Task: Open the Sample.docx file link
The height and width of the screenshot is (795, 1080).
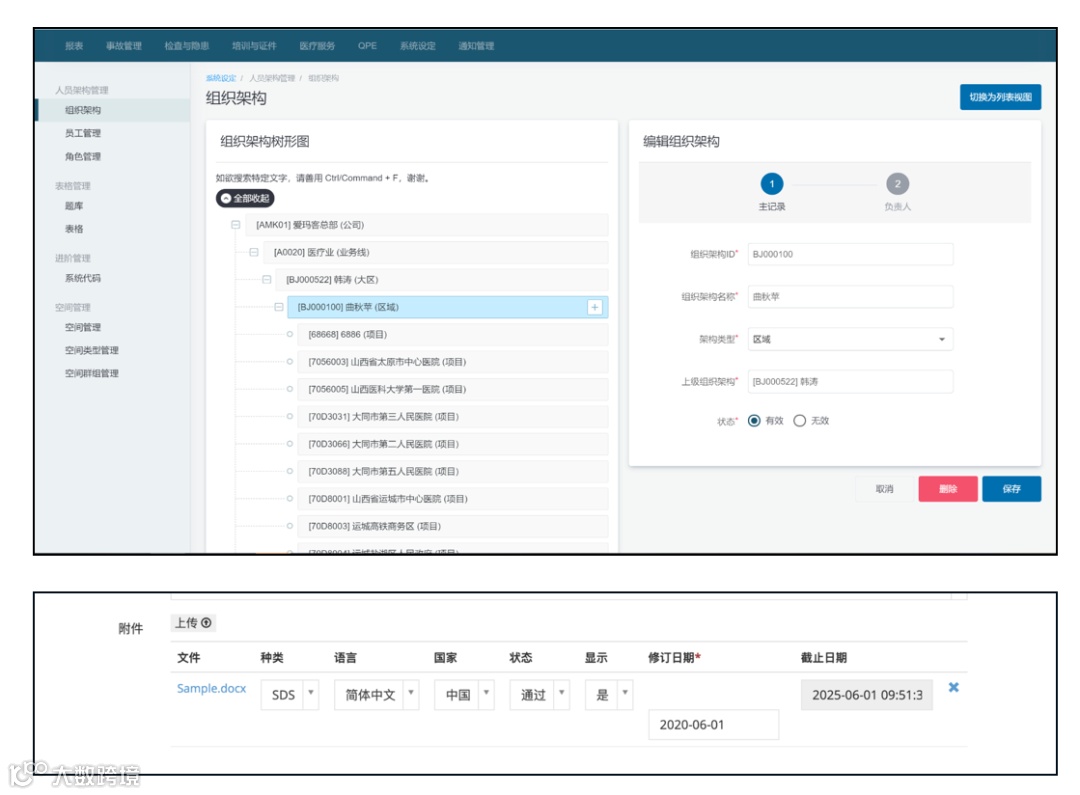Action: 211,688
